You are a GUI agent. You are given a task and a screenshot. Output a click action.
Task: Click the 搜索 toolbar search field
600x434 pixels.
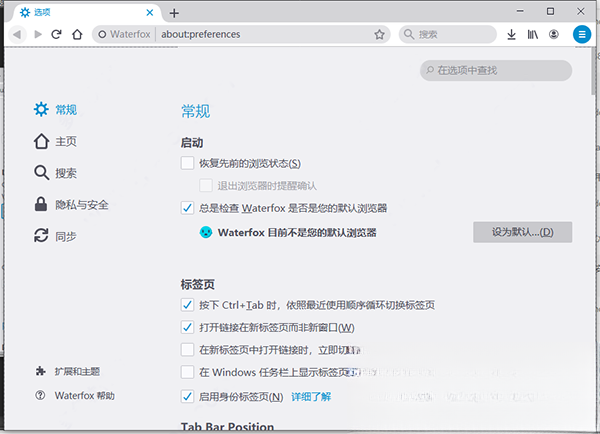click(x=448, y=34)
